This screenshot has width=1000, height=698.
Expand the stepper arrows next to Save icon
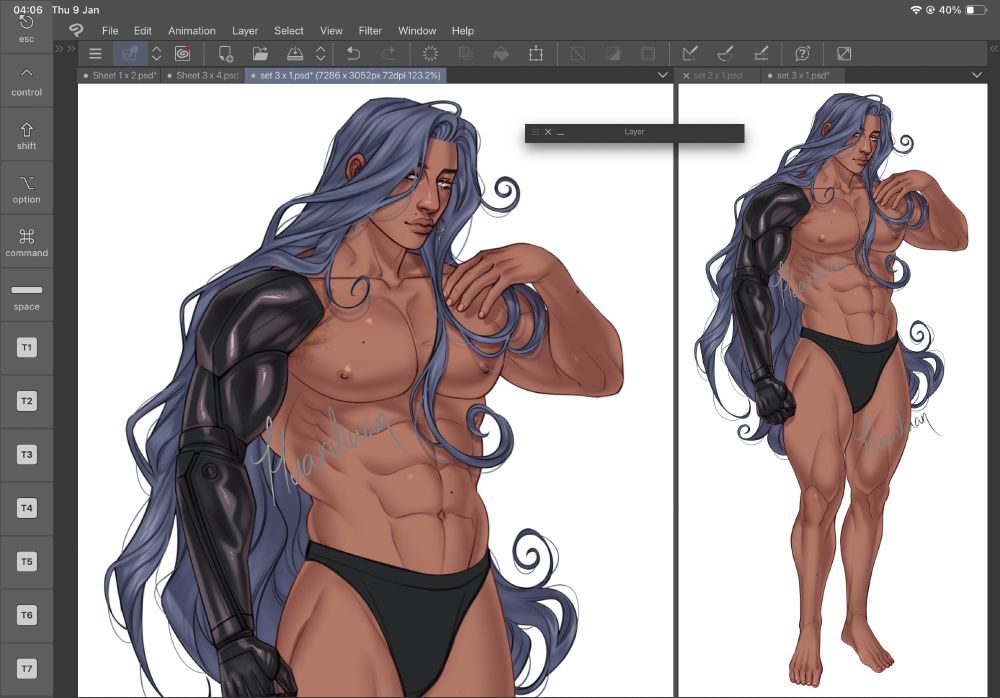point(321,54)
